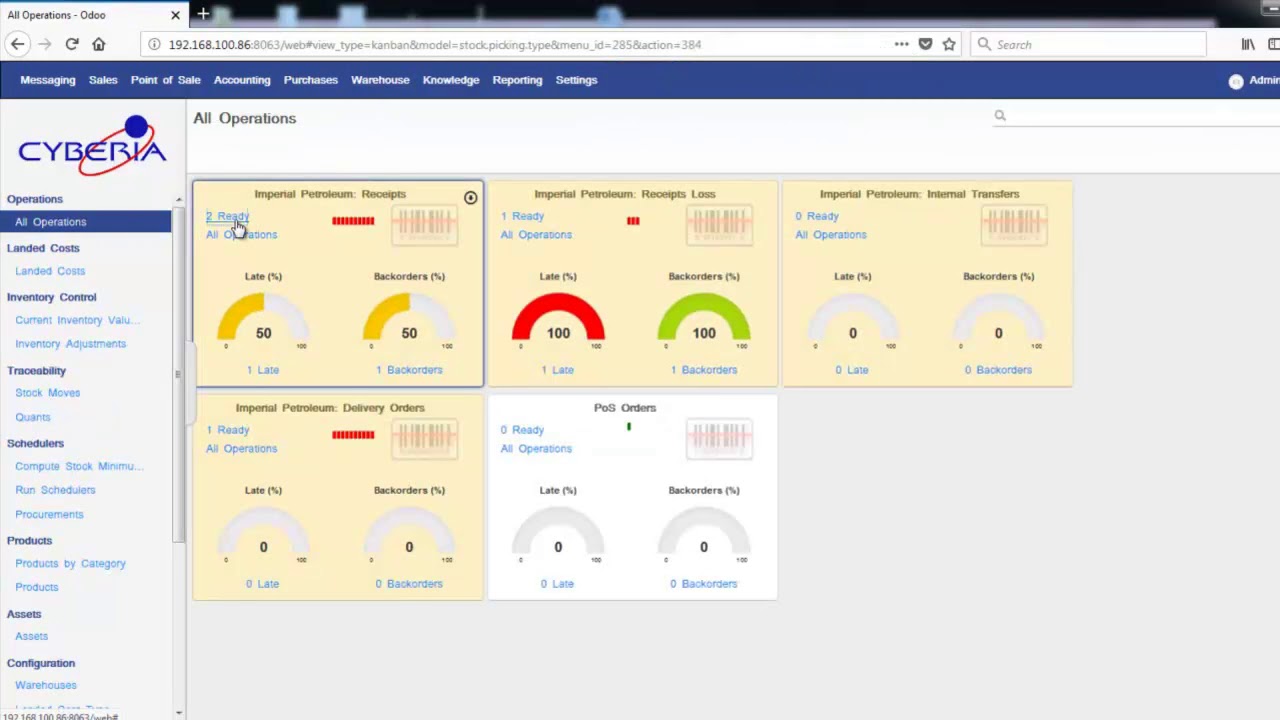Image resolution: width=1280 pixels, height=720 pixels.
Task: Close the All Operations - Odoo tab
Action: click(x=175, y=15)
